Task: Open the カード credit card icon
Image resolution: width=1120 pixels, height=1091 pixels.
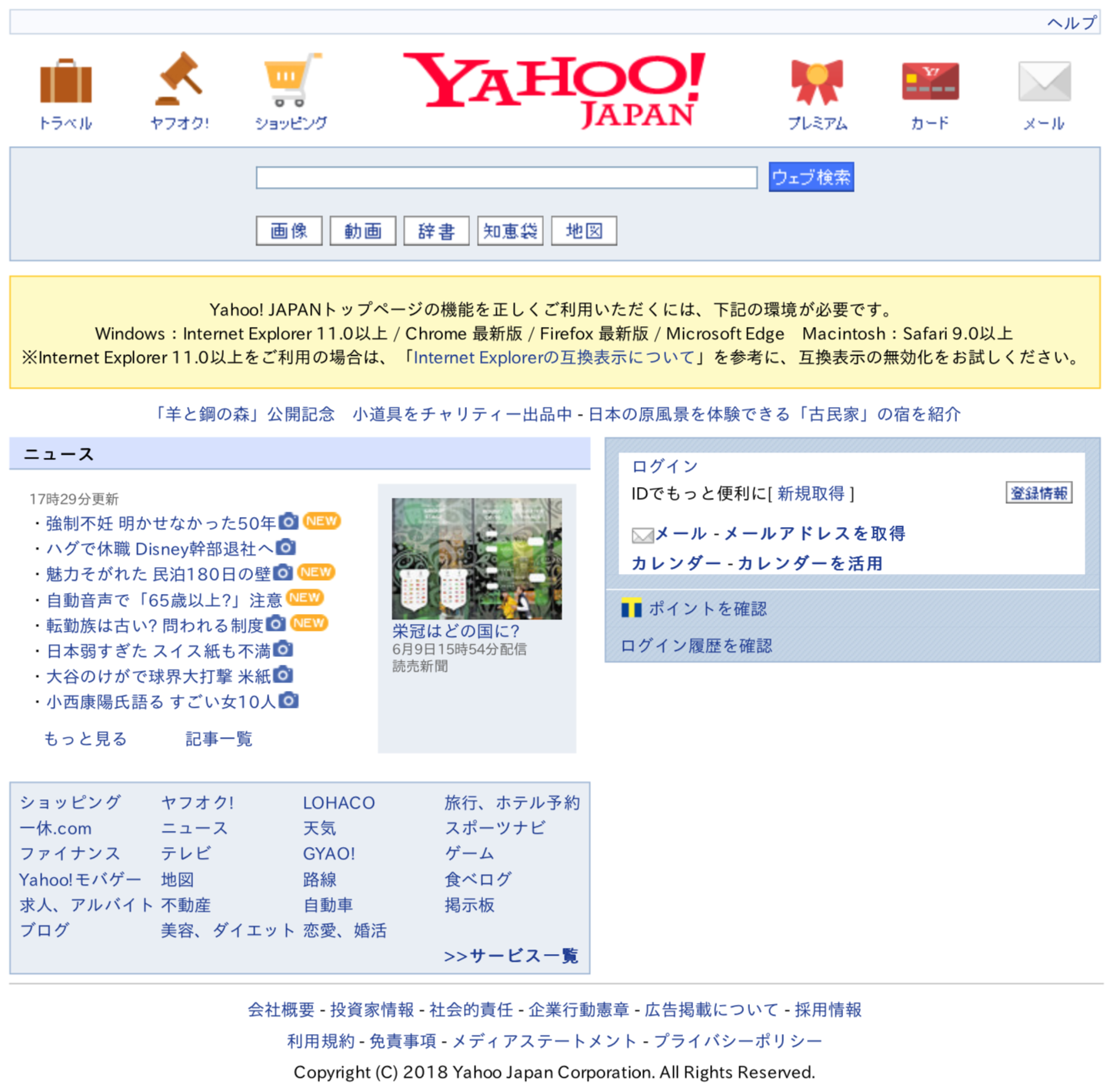Action: (930, 82)
